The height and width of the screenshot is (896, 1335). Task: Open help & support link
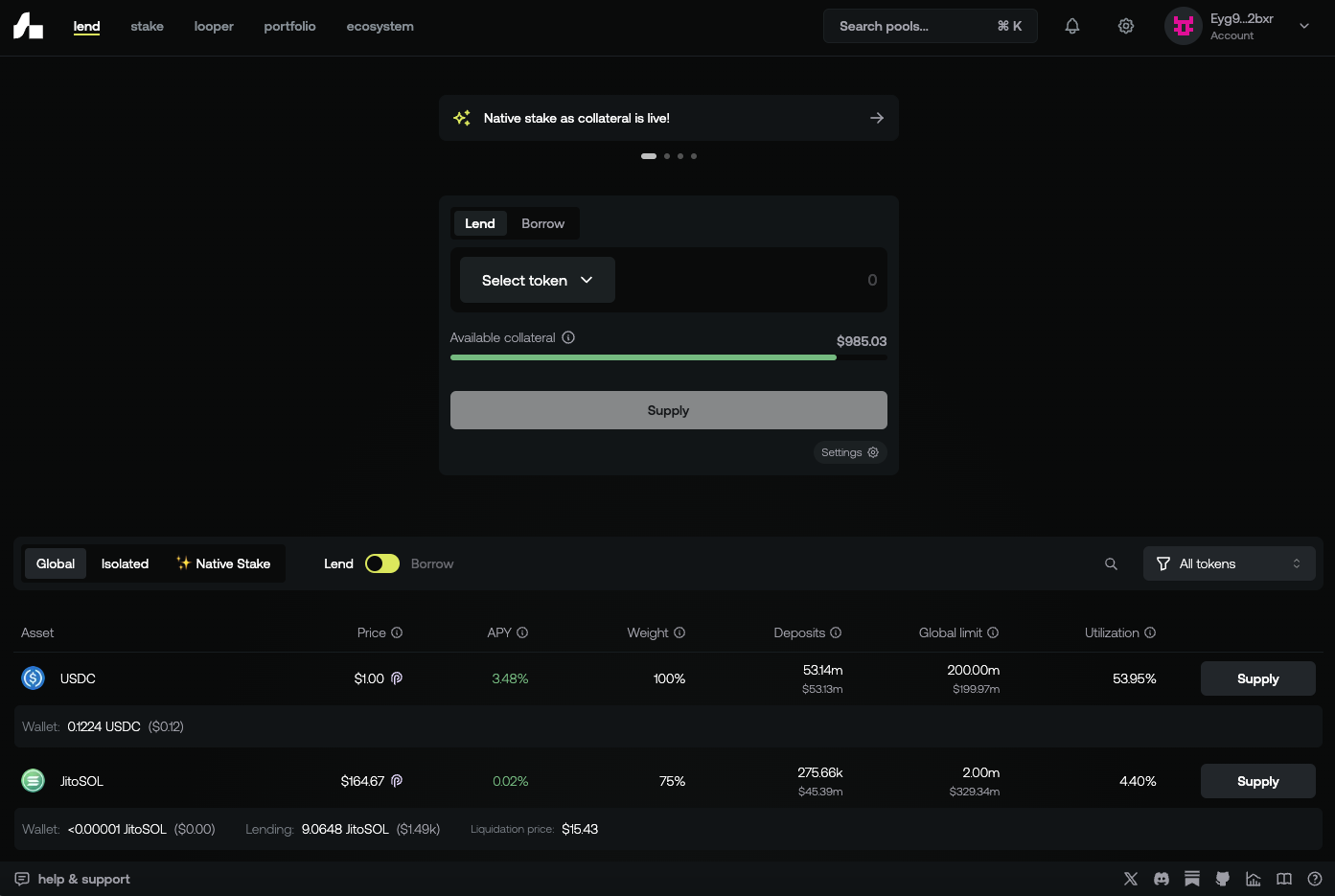73,879
